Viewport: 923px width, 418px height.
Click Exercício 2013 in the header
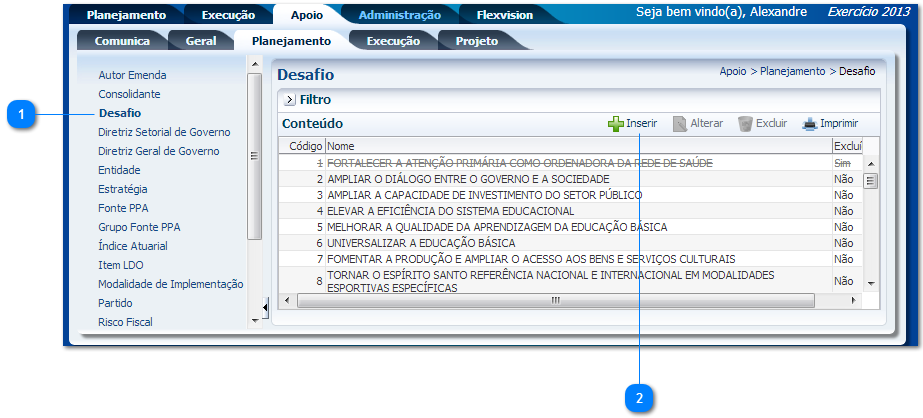coord(869,12)
